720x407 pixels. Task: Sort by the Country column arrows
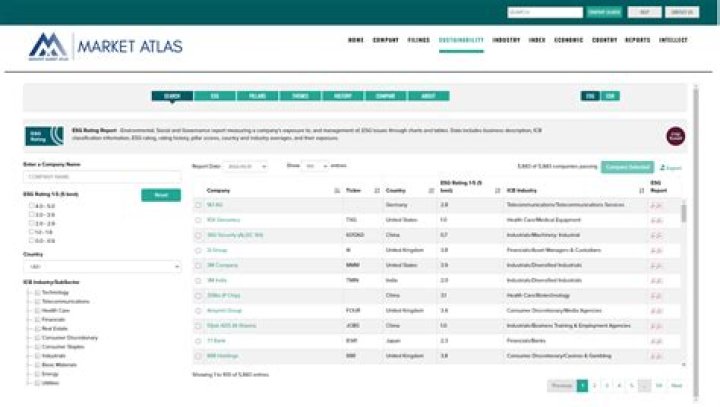click(431, 191)
